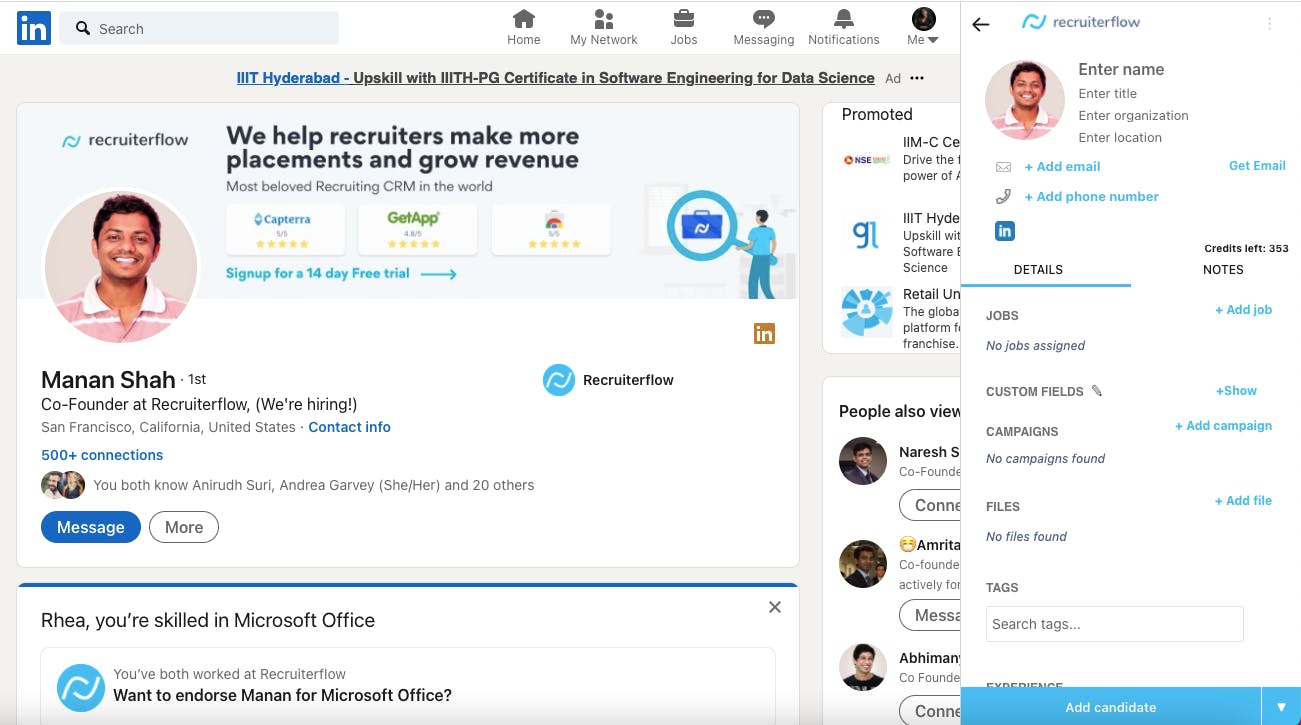Click the custom fields pencil edit icon

pos(1096,391)
